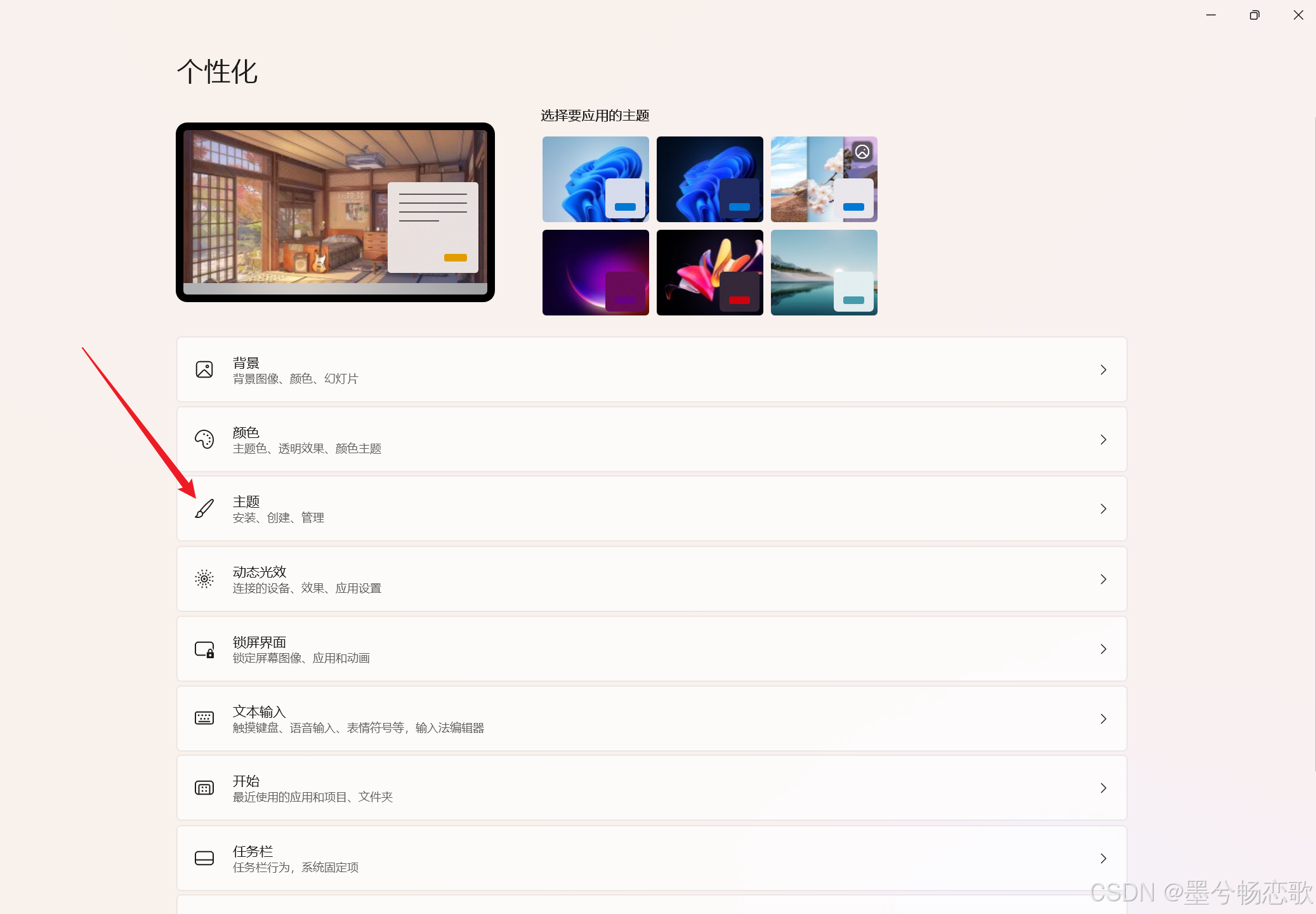Apply the dark blue Windows bloom theme
This screenshot has height=914, width=1316.
pos(709,179)
